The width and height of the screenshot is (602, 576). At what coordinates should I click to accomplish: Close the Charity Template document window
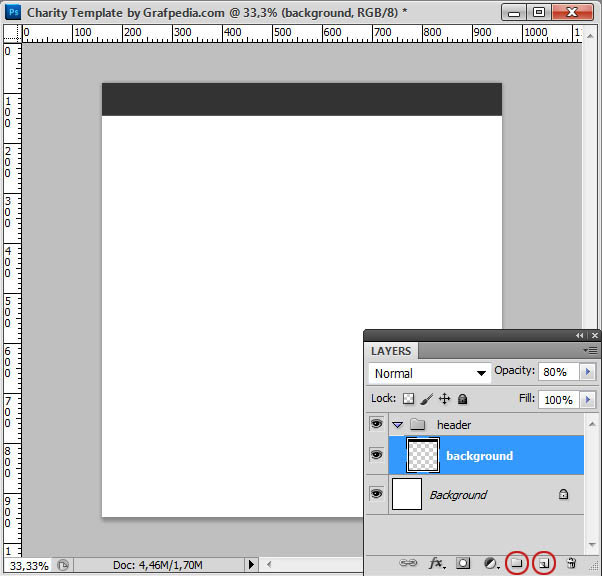pyautogui.click(x=572, y=13)
